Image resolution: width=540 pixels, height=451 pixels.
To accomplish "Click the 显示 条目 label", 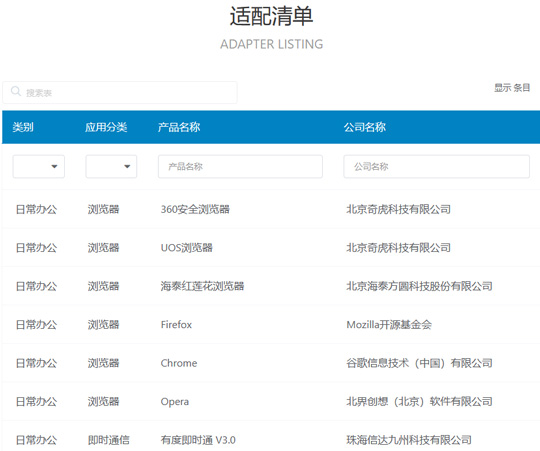I will (512, 88).
